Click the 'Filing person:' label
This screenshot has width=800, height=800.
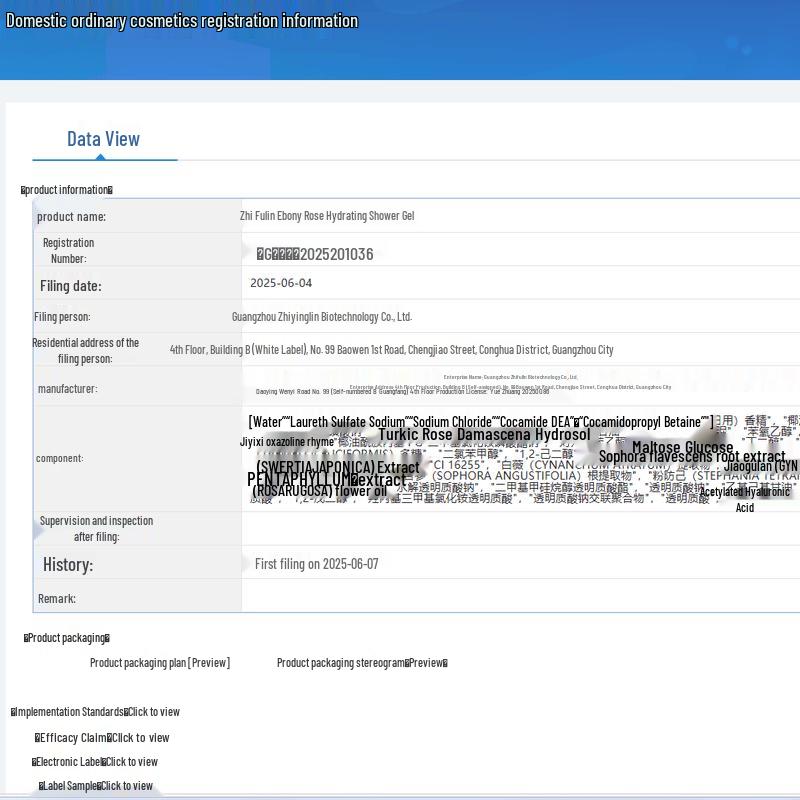[62, 317]
